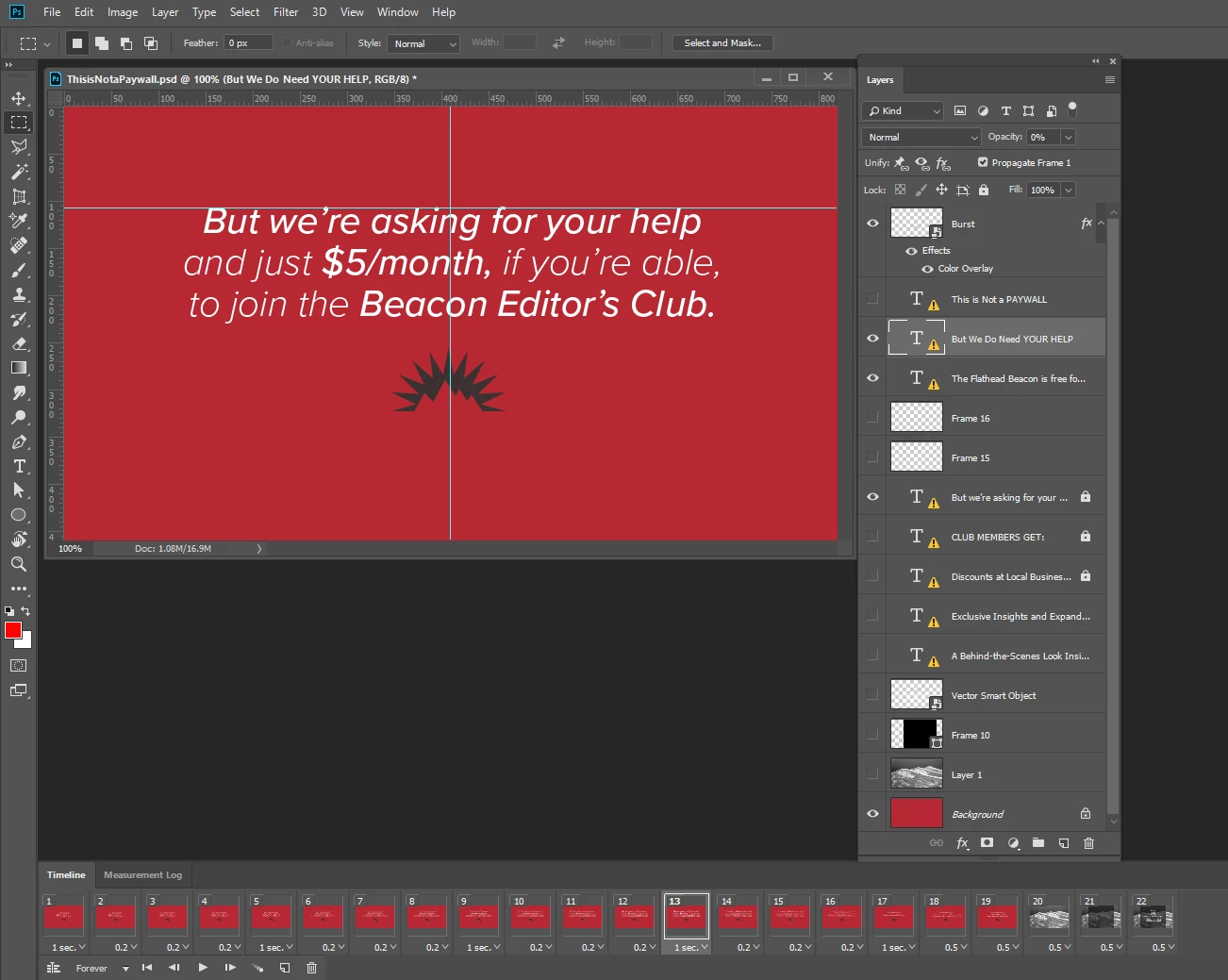Viewport: 1228px width, 980px height.
Task: Hide the Background layer
Action: (x=872, y=813)
